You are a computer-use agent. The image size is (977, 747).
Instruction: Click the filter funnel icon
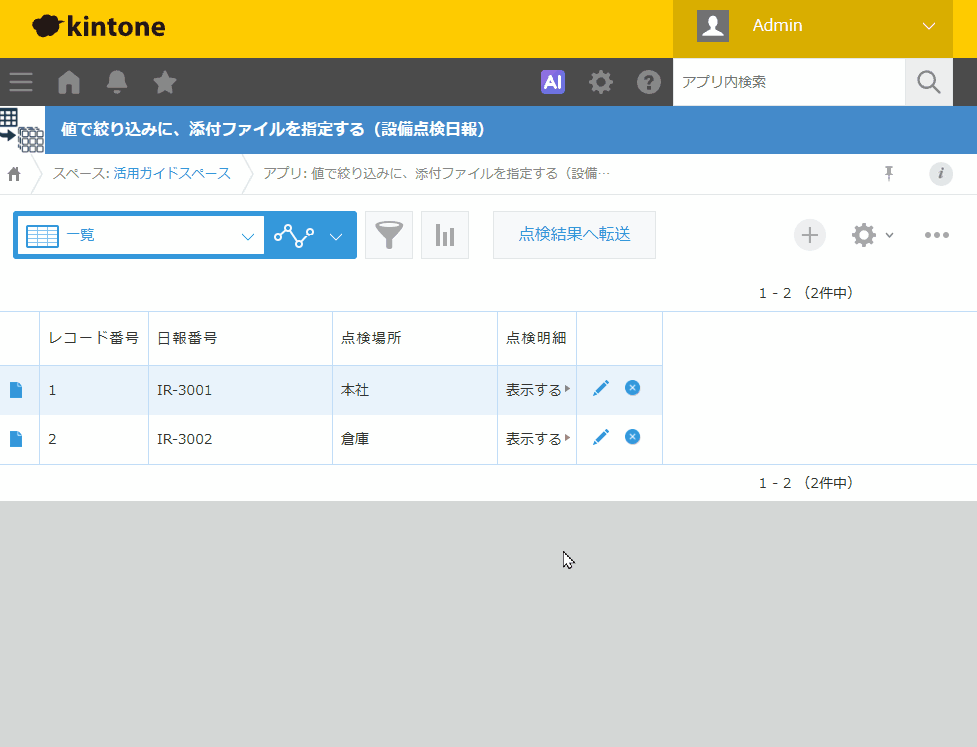pyautogui.click(x=389, y=235)
